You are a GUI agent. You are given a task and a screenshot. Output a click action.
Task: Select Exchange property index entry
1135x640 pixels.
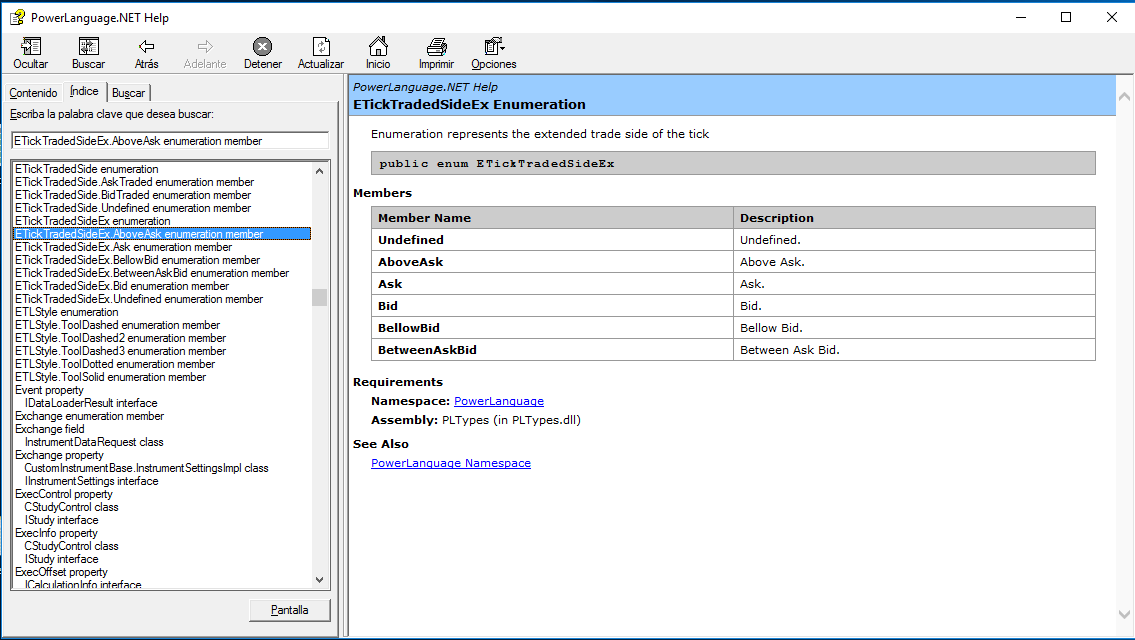[59, 455]
